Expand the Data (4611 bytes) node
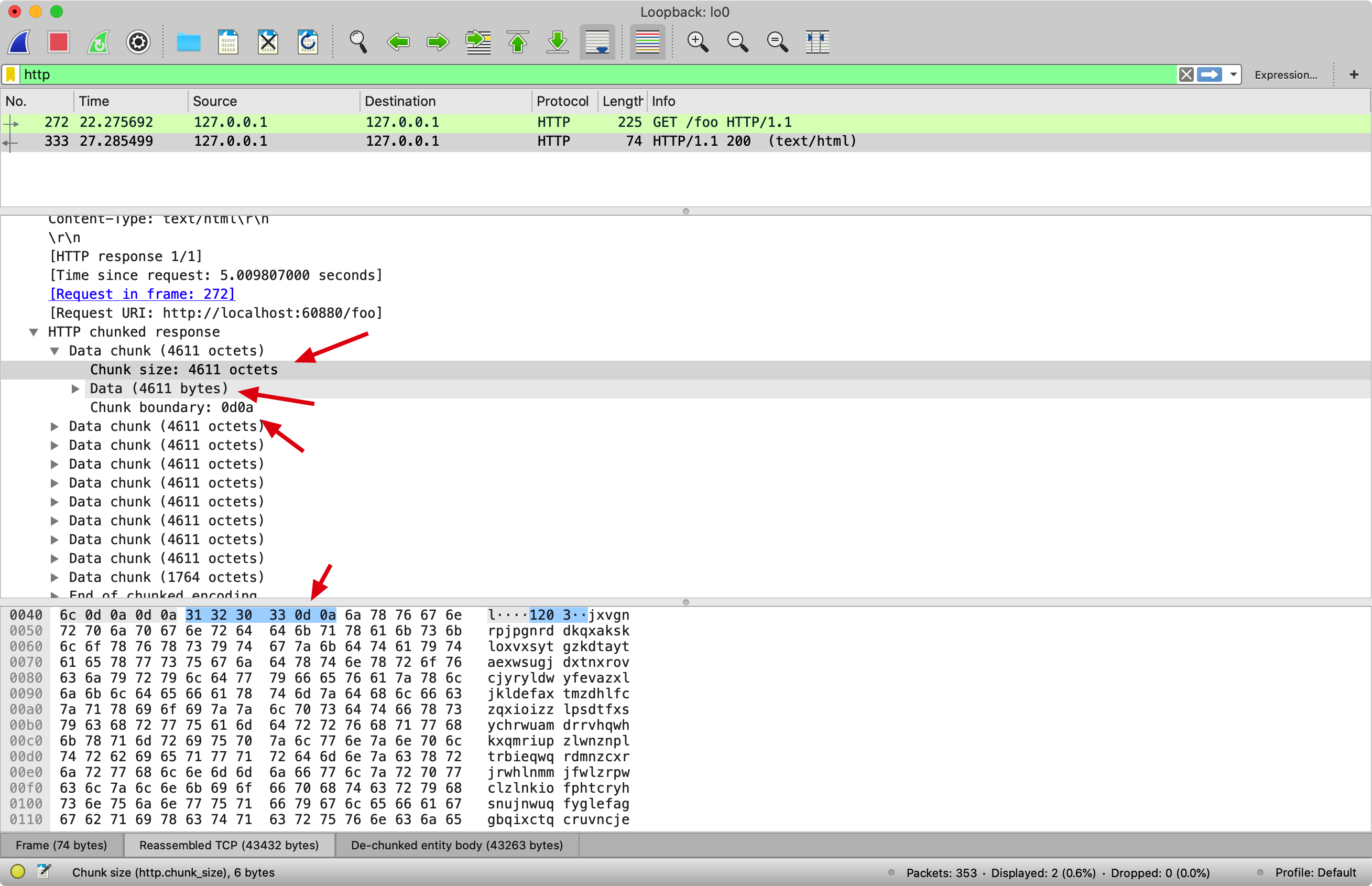This screenshot has height=886, width=1372. 75,389
